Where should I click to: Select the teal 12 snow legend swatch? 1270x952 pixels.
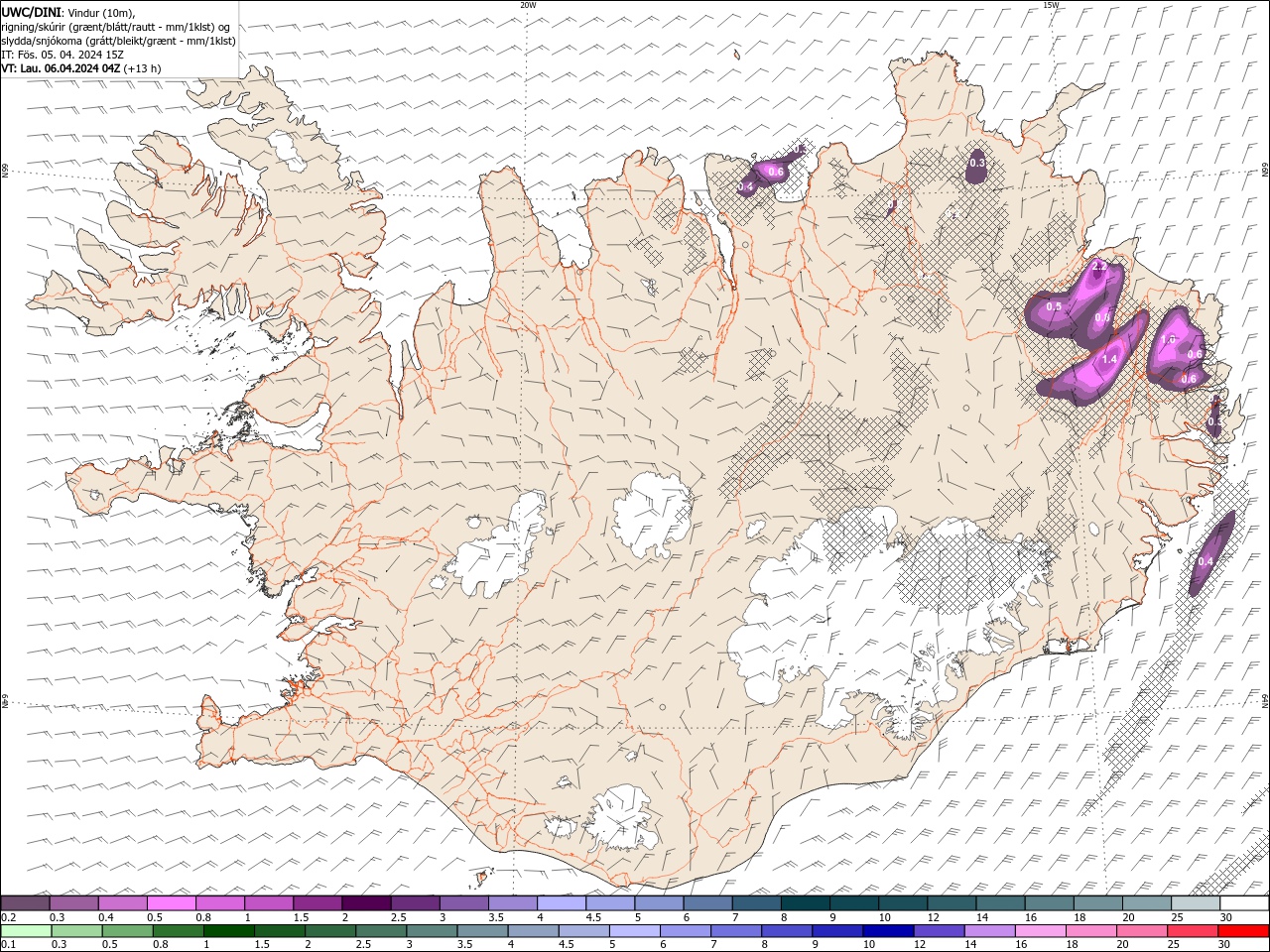tap(950, 903)
